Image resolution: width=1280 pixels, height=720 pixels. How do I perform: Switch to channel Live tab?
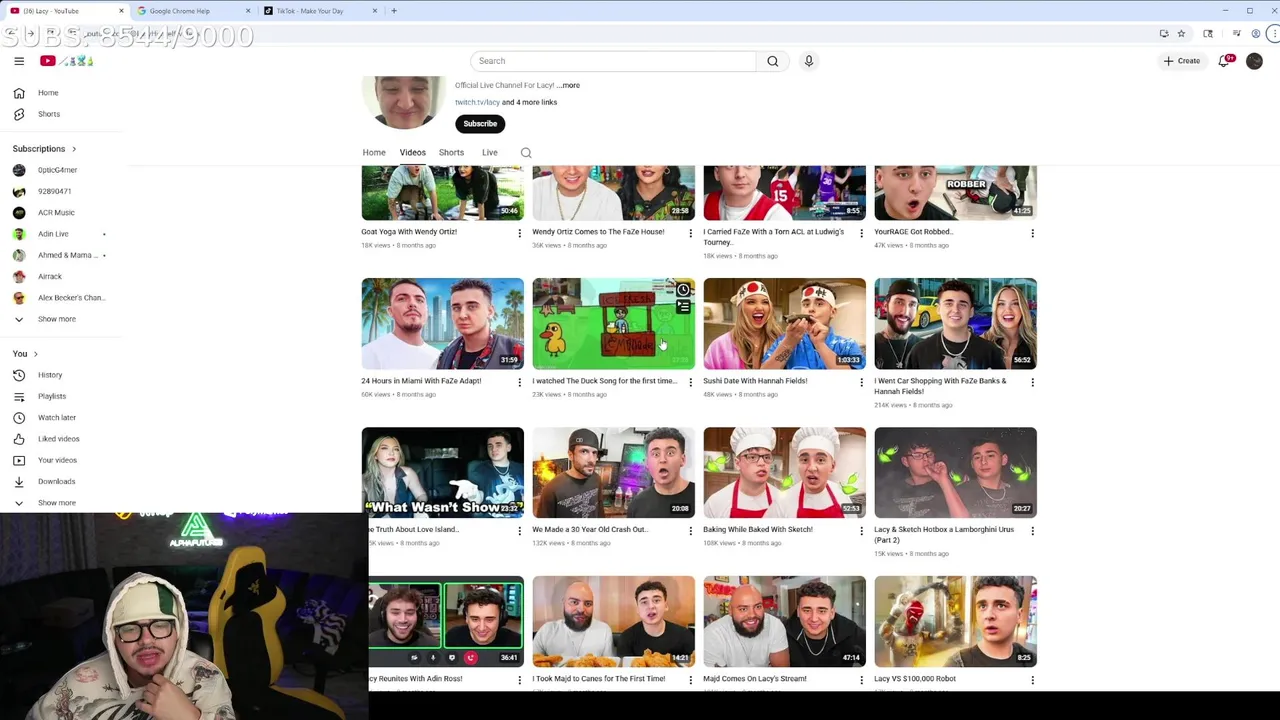(490, 153)
